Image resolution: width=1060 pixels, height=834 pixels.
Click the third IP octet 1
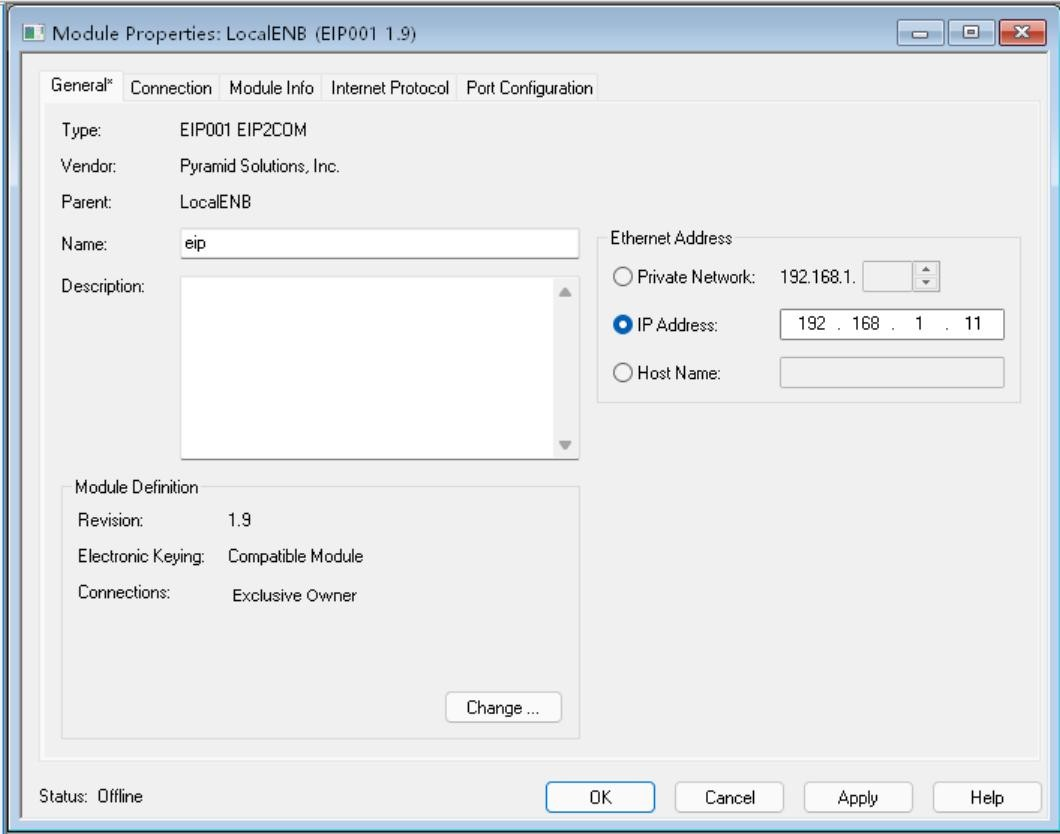[919, 324]
